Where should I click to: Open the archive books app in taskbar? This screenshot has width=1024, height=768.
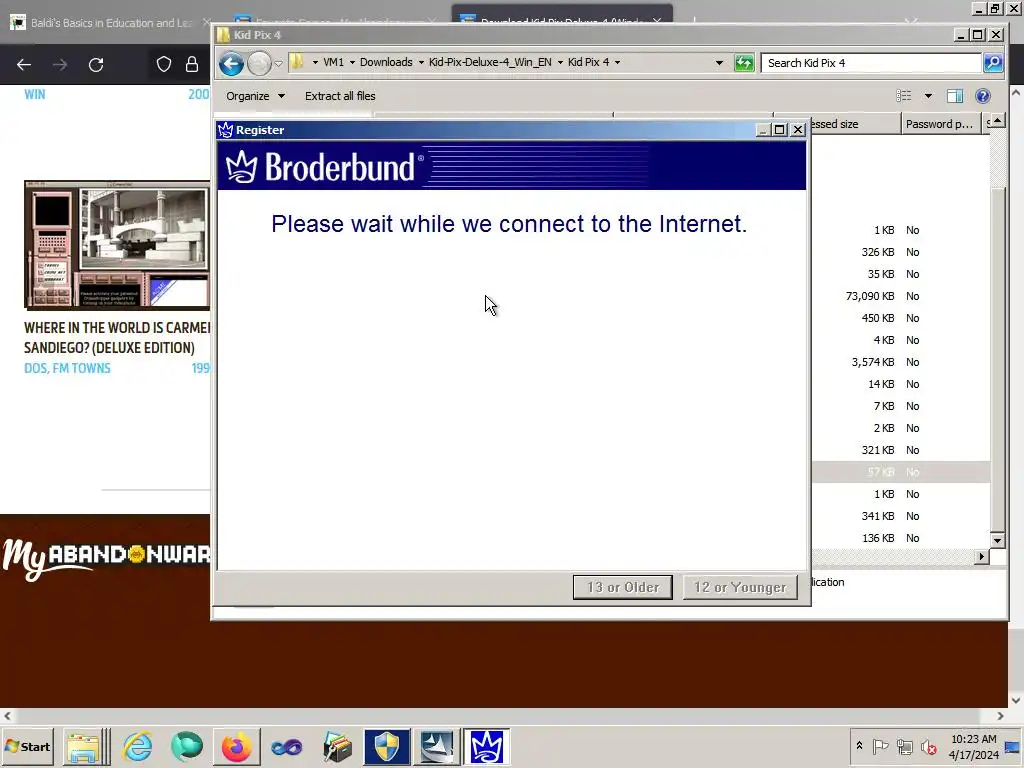337,746
